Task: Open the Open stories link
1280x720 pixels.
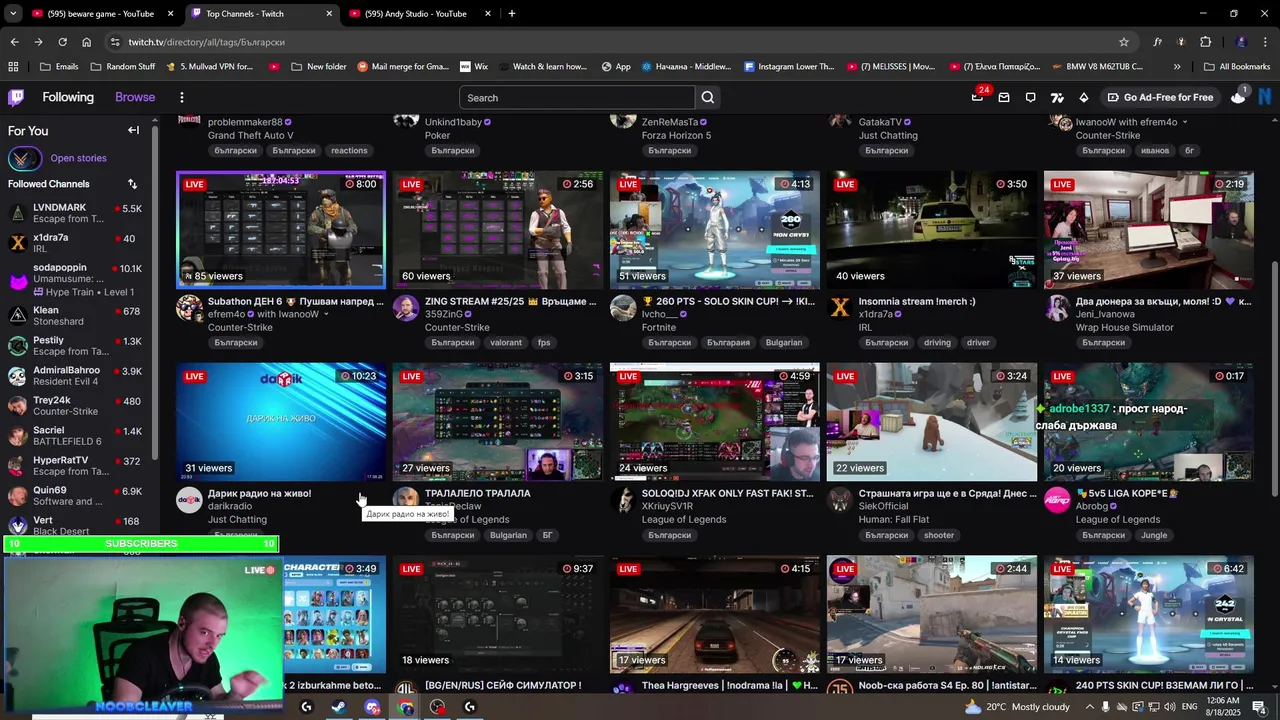Action: (78, 158)
